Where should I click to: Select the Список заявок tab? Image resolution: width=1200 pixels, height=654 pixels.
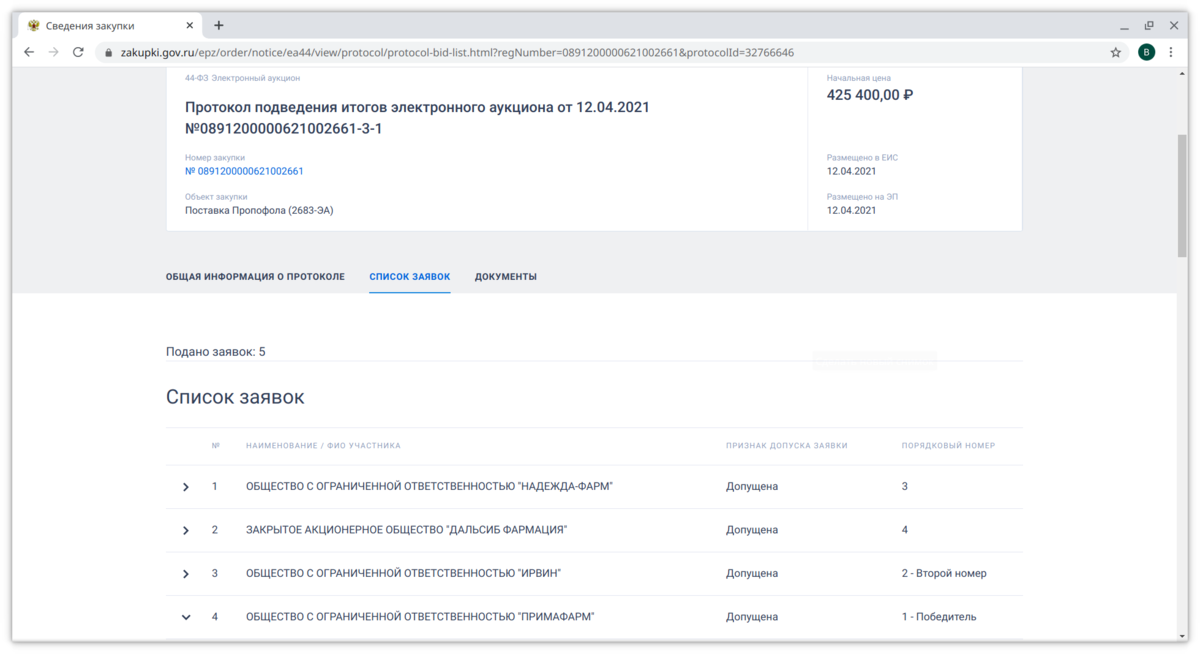click(410, 276)
